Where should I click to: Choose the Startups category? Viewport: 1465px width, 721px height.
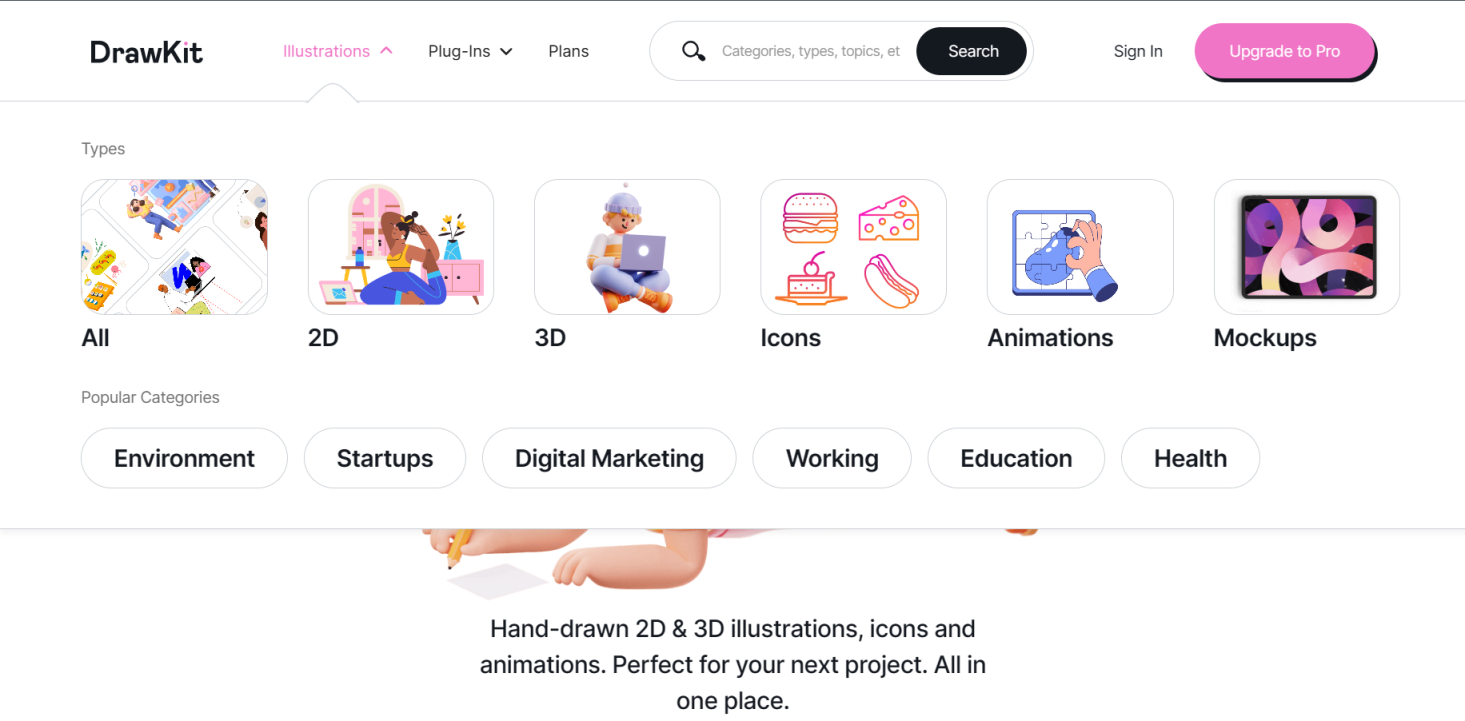pyautogui.click(x=385, y=458)
